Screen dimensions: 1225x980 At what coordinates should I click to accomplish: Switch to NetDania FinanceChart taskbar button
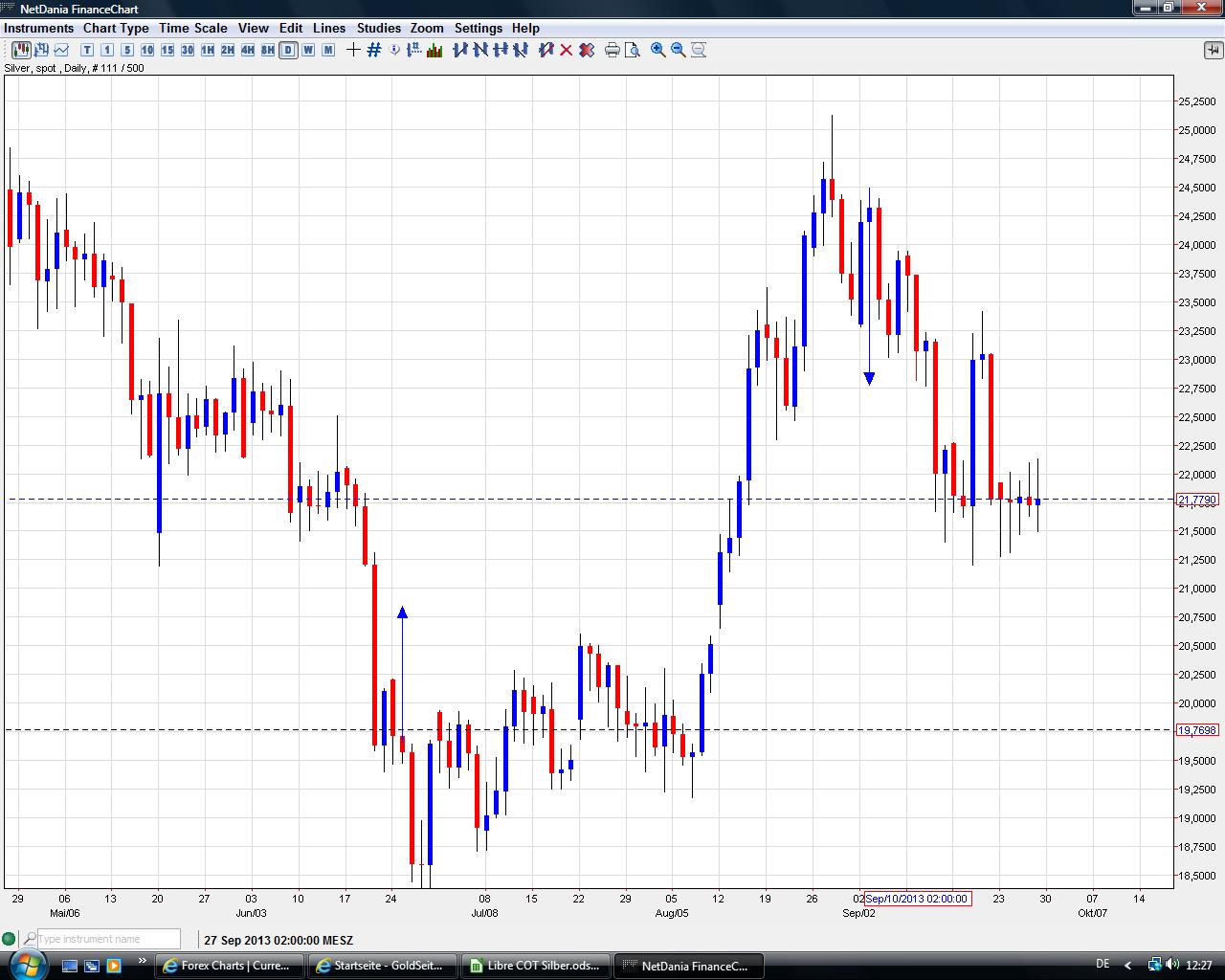[x=689, y=966]
